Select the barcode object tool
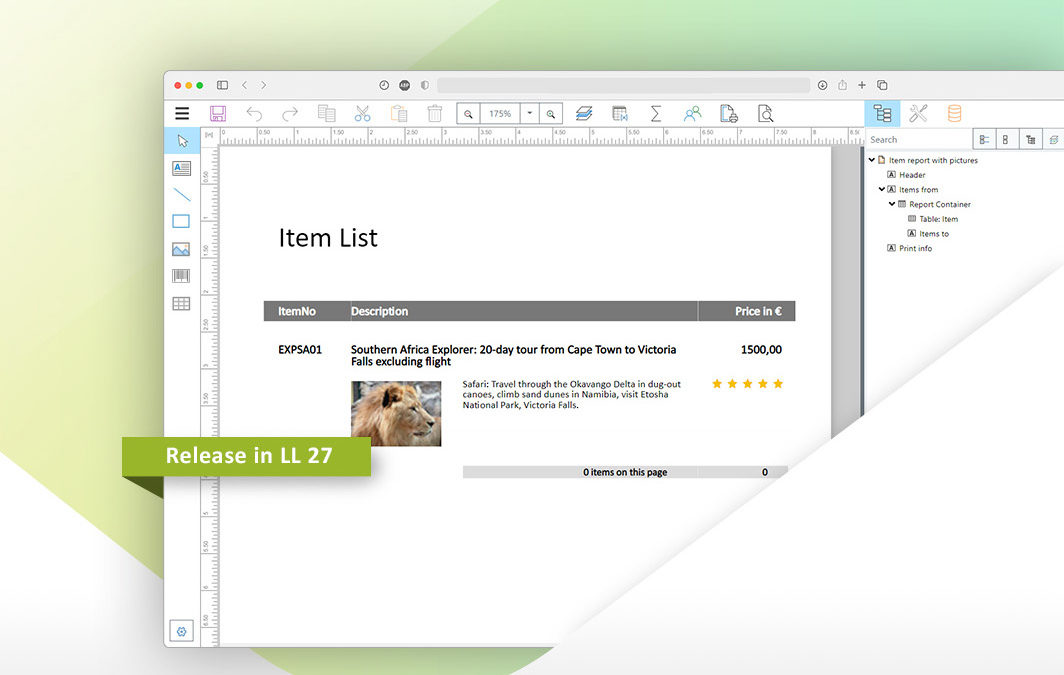Screen dimensions: 1064x675 tap(181, 277)
